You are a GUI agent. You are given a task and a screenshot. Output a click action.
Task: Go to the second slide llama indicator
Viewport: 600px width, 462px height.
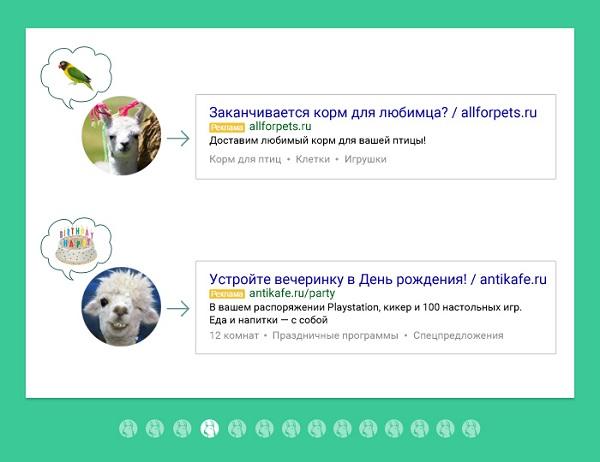coord(155,428)
